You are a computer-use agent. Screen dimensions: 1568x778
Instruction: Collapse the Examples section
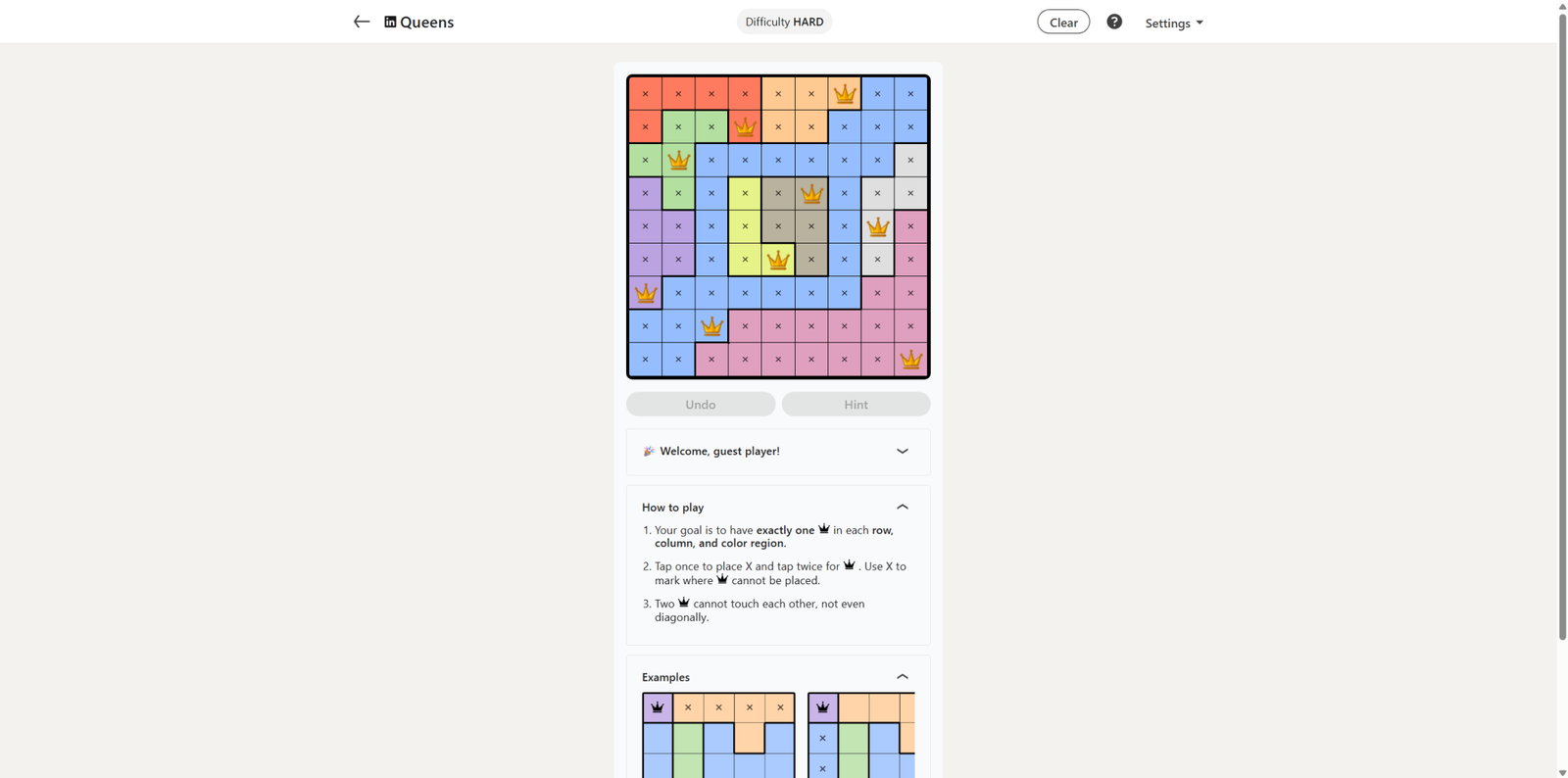pos(902,677)
